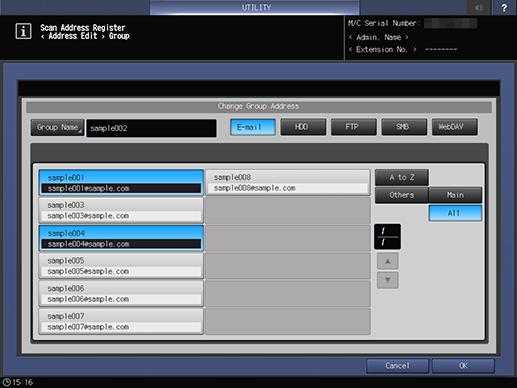
Task: Click the sample002 group name field
Action: (151, 128)
